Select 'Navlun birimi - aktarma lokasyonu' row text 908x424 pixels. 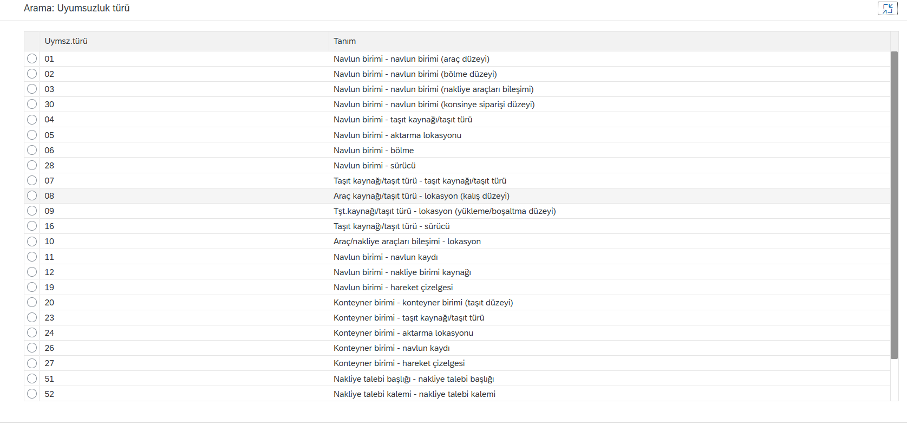(397, 135)
